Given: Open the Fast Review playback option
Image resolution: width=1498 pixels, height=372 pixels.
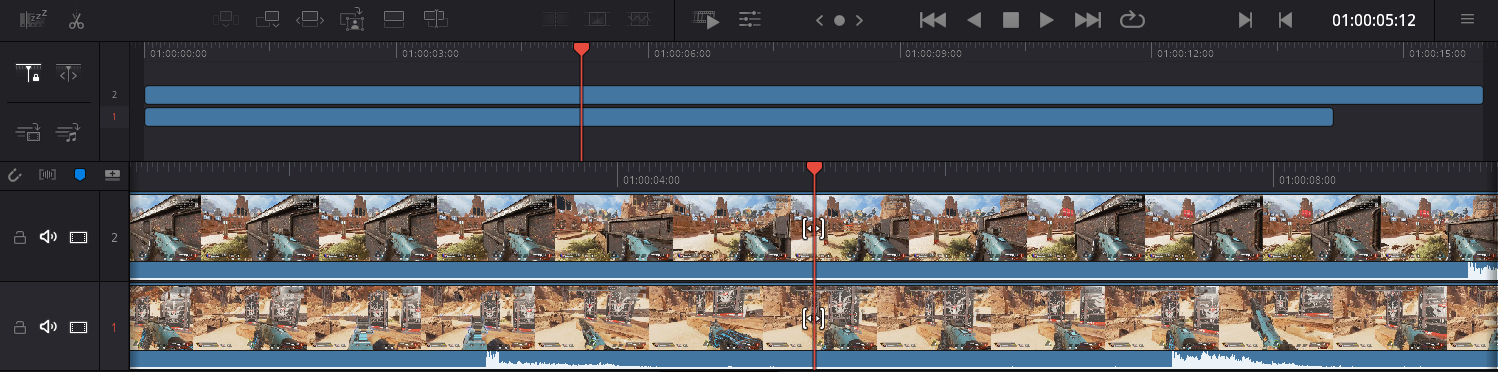Looking at the screenshot, I should pos(706,20).
